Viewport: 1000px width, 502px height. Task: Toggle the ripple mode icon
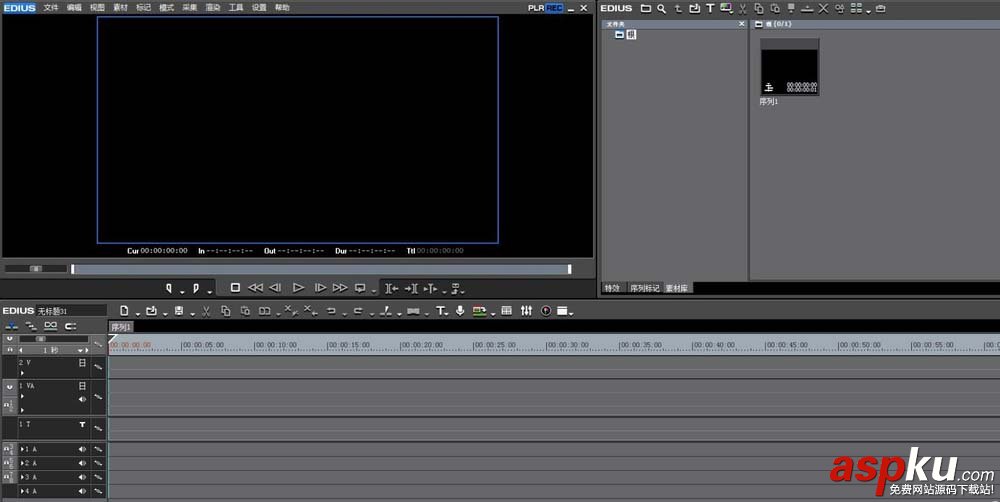(31, 326)
